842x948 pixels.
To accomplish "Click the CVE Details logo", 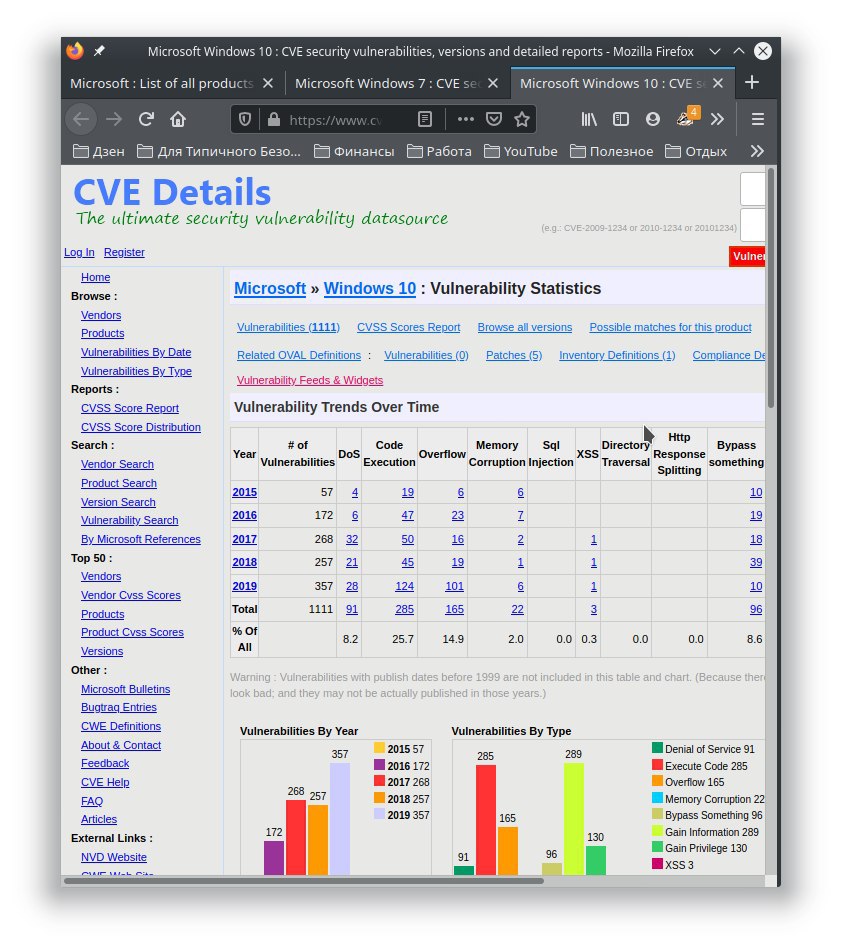I will (172, 192).
